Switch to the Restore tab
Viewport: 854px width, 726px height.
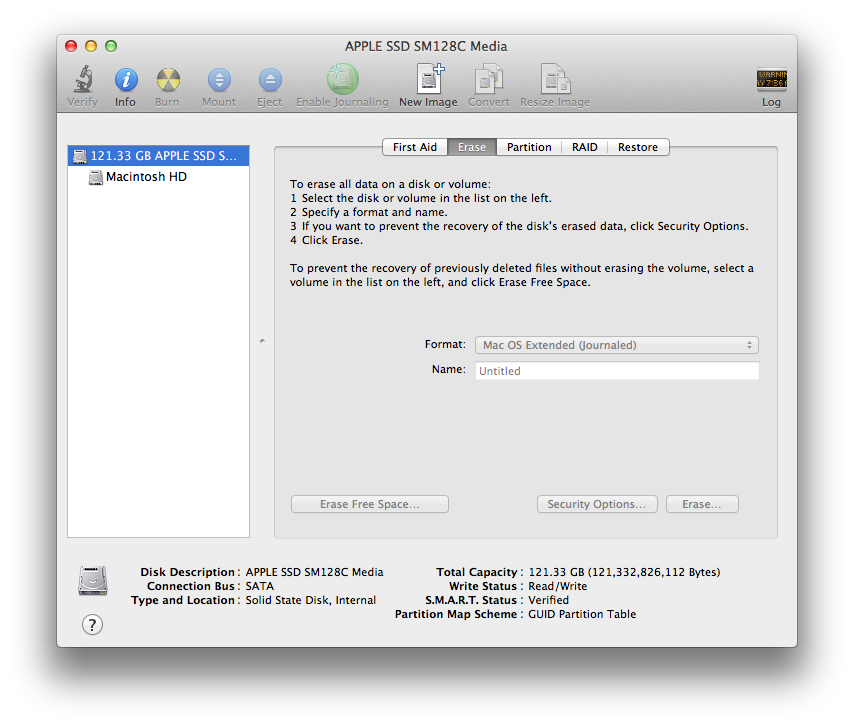tap(638, 147)
